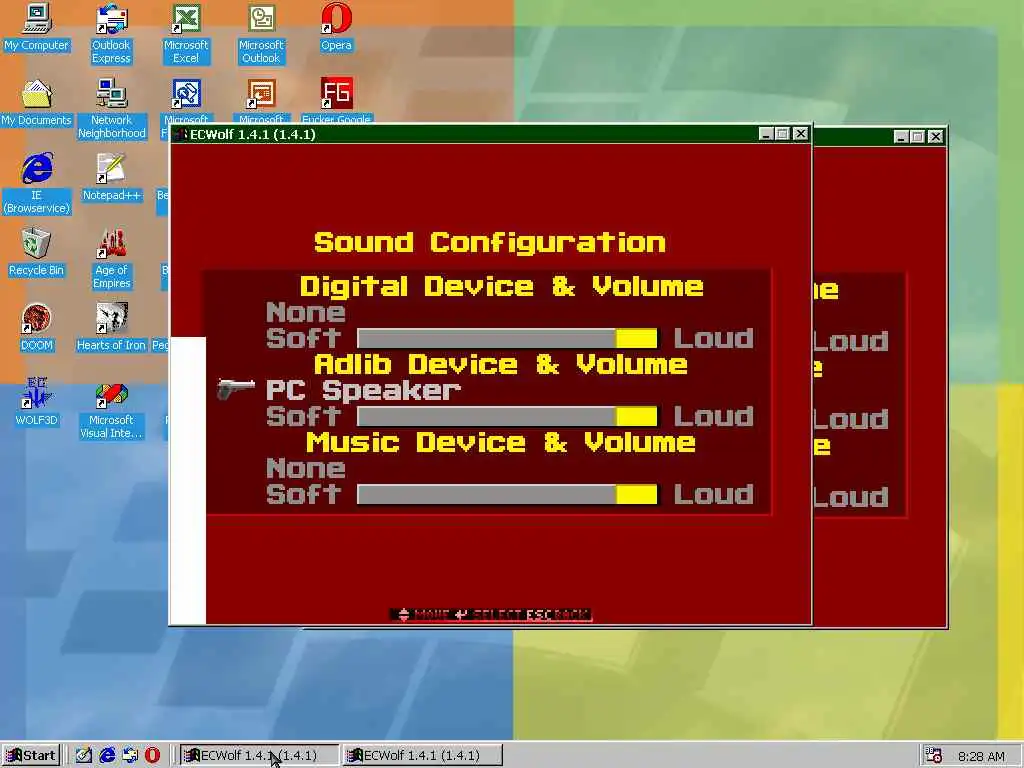Open the IE (Browservice) desktop icon
Screen dimensions: 1024x768
click(x=37, y=184)
